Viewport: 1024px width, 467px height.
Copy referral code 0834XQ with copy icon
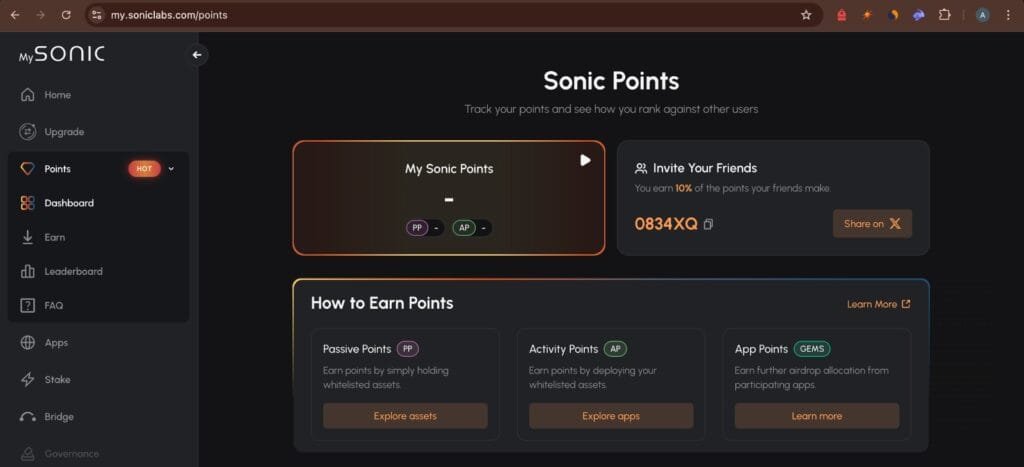pyautogui.click(x=709, y=225)
